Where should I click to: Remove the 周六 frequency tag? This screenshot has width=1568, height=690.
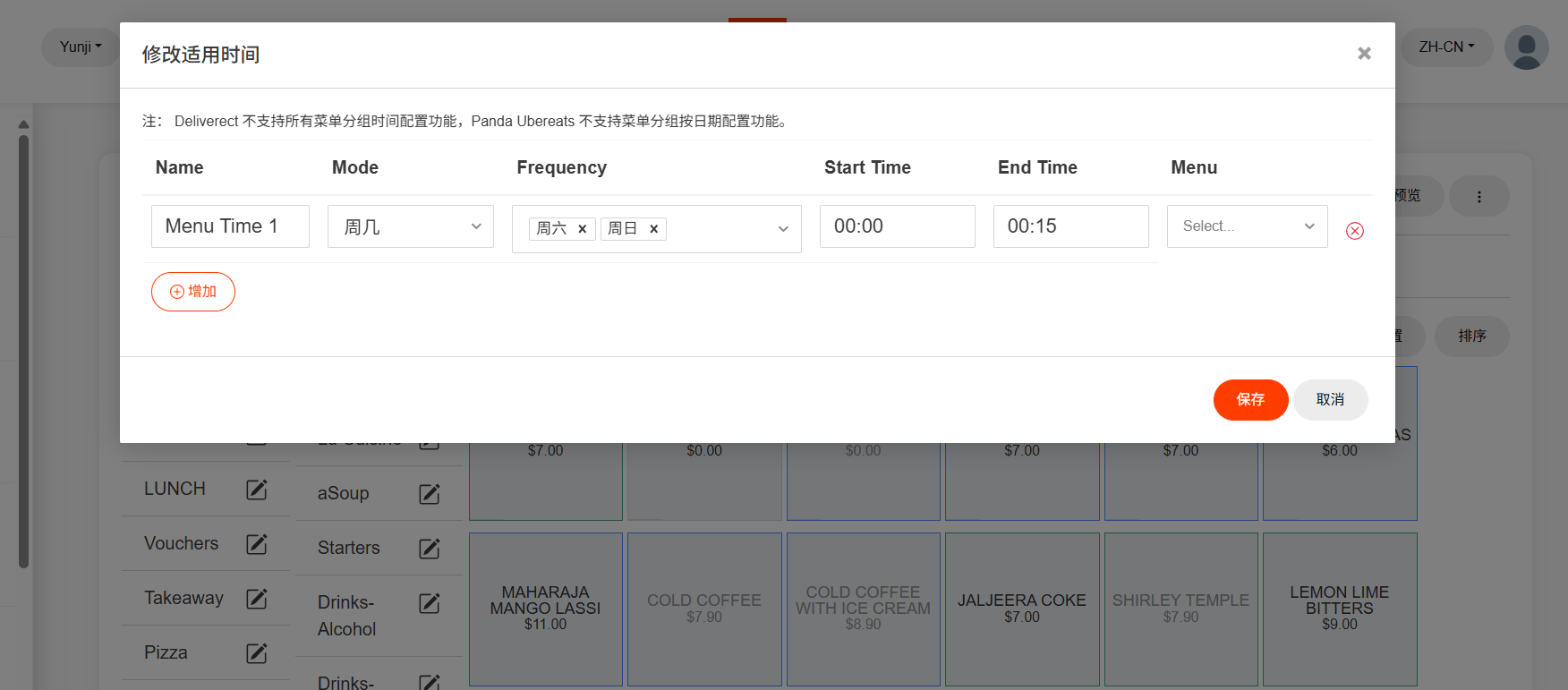[x=582, y=229]
